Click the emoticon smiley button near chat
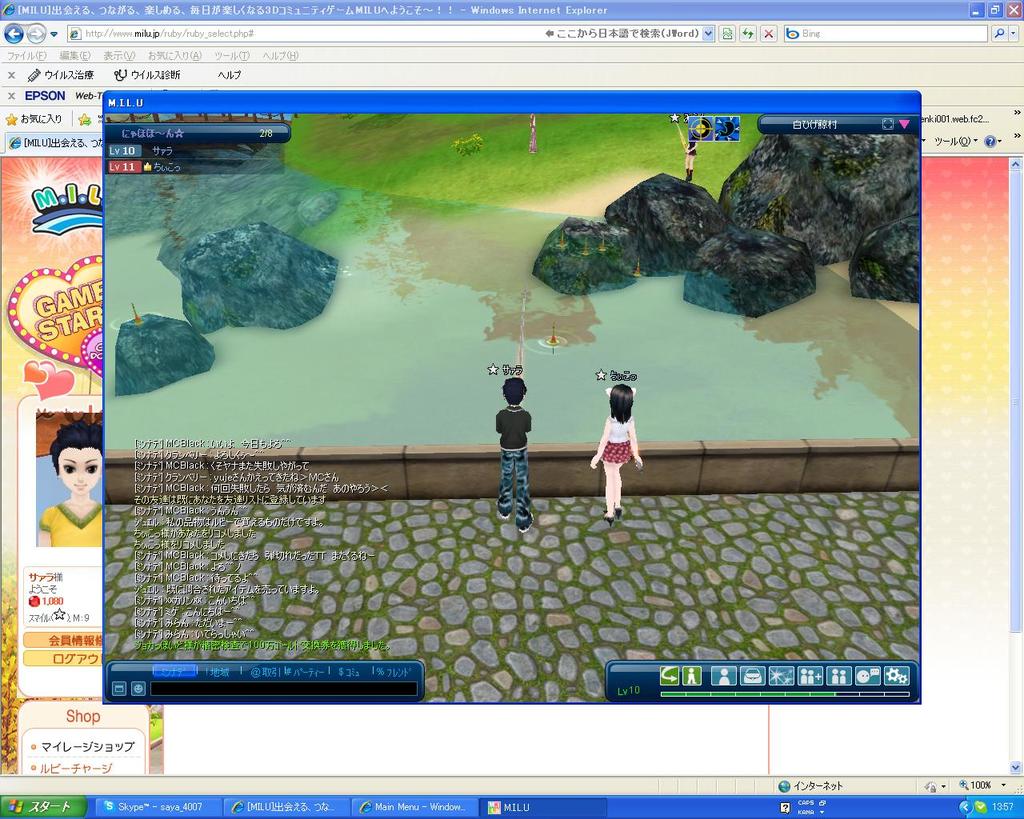The height and width of the screenshot is (819, 1024). coord(138,688)
